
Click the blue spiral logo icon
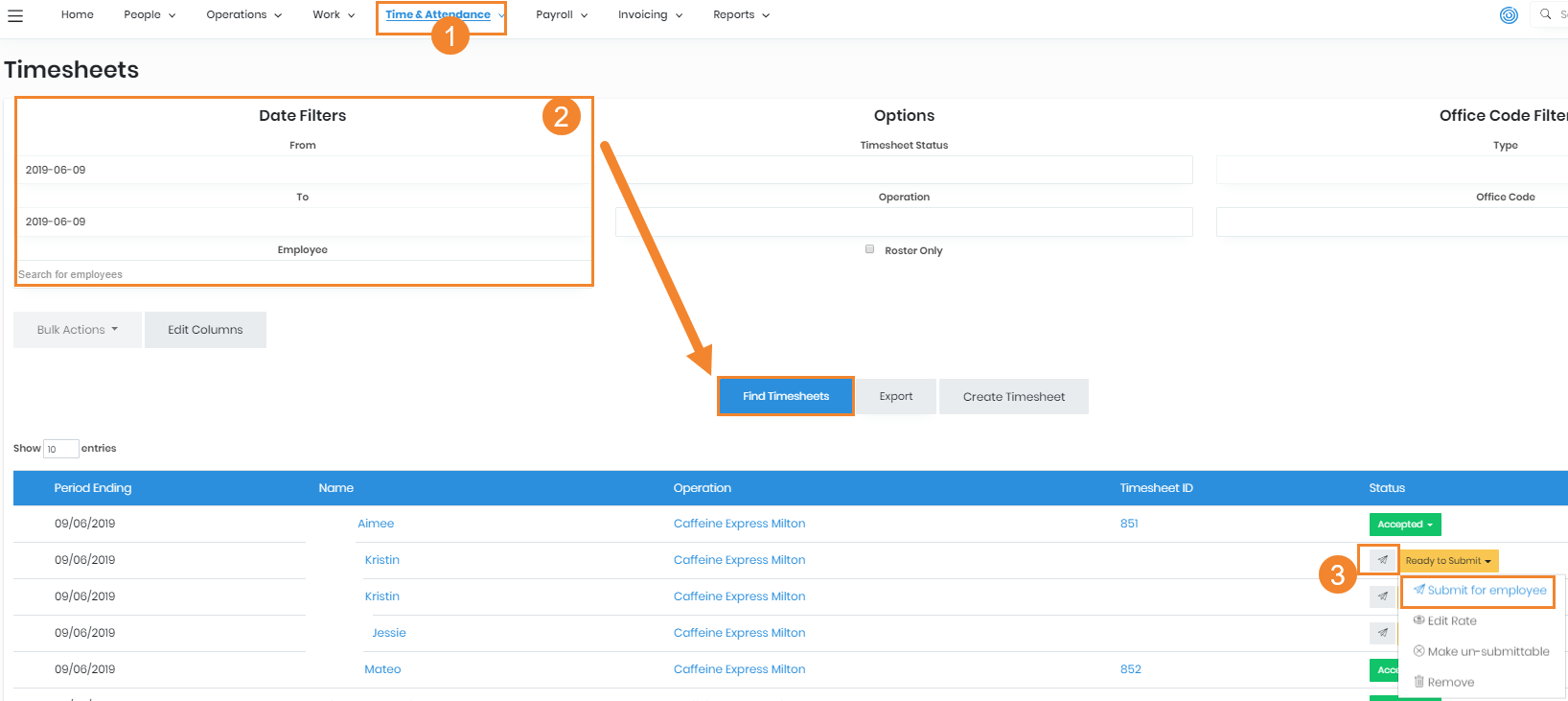point(1509,15)
